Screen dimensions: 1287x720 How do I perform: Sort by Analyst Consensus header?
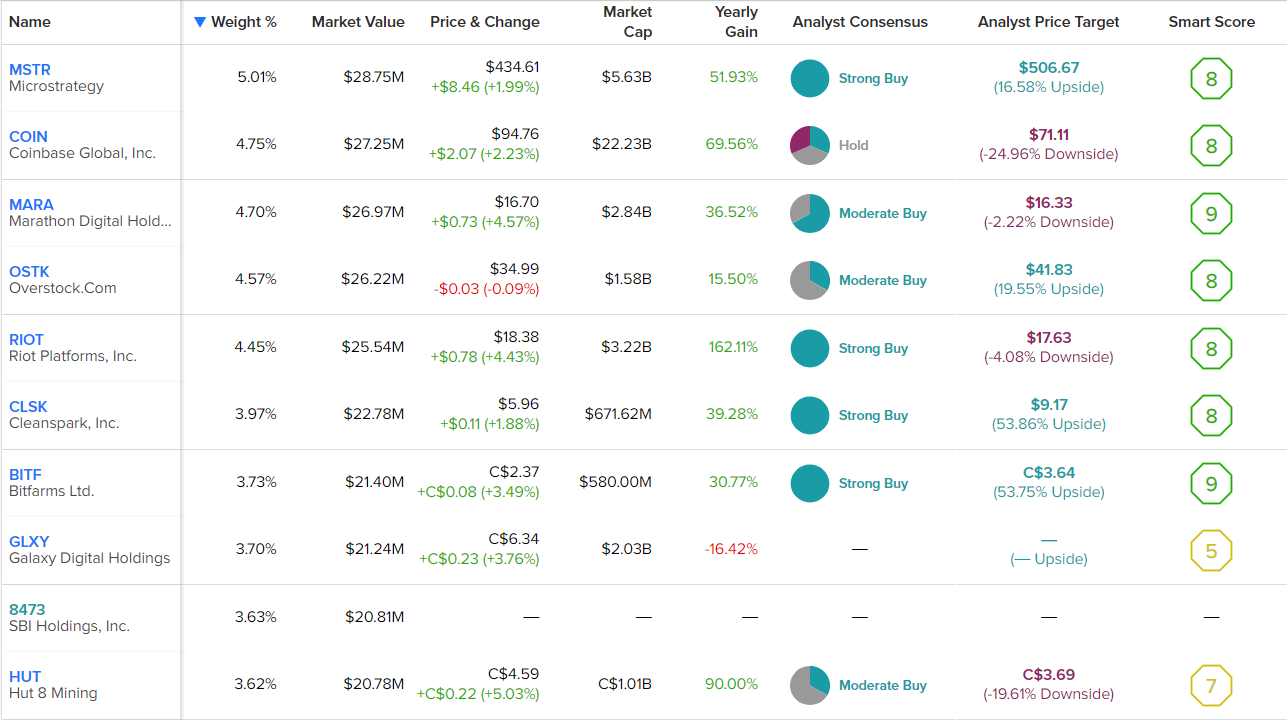pos(860,22)
